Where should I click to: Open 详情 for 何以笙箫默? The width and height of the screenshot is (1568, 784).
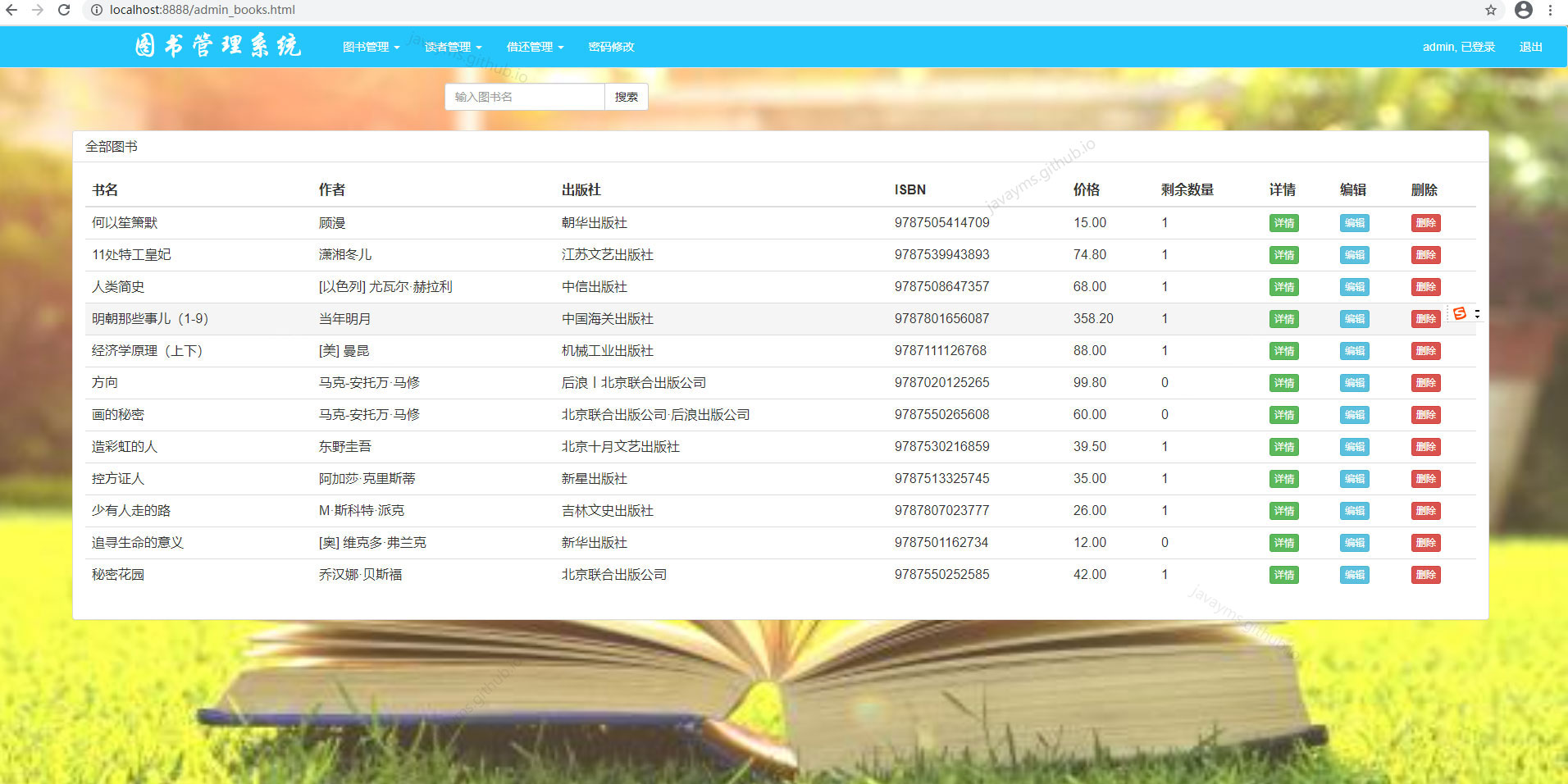[1283, 222]
